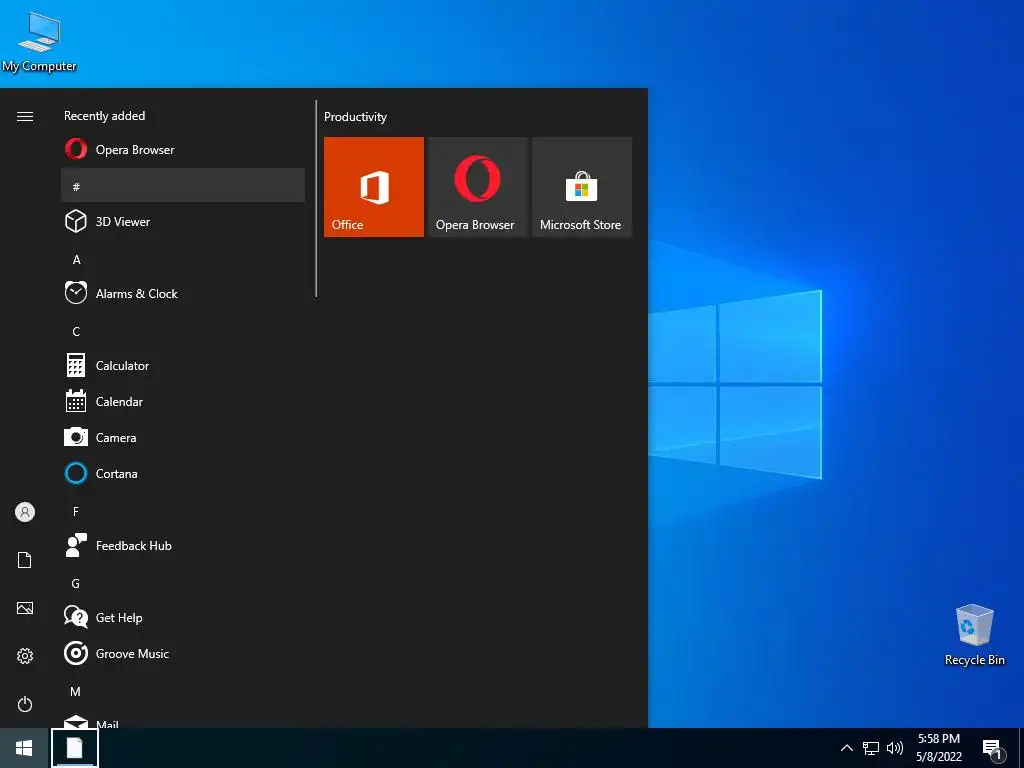Open network status tray icon
The height and width of the screenshot is (768, 1024).
(x=871, y=748)
